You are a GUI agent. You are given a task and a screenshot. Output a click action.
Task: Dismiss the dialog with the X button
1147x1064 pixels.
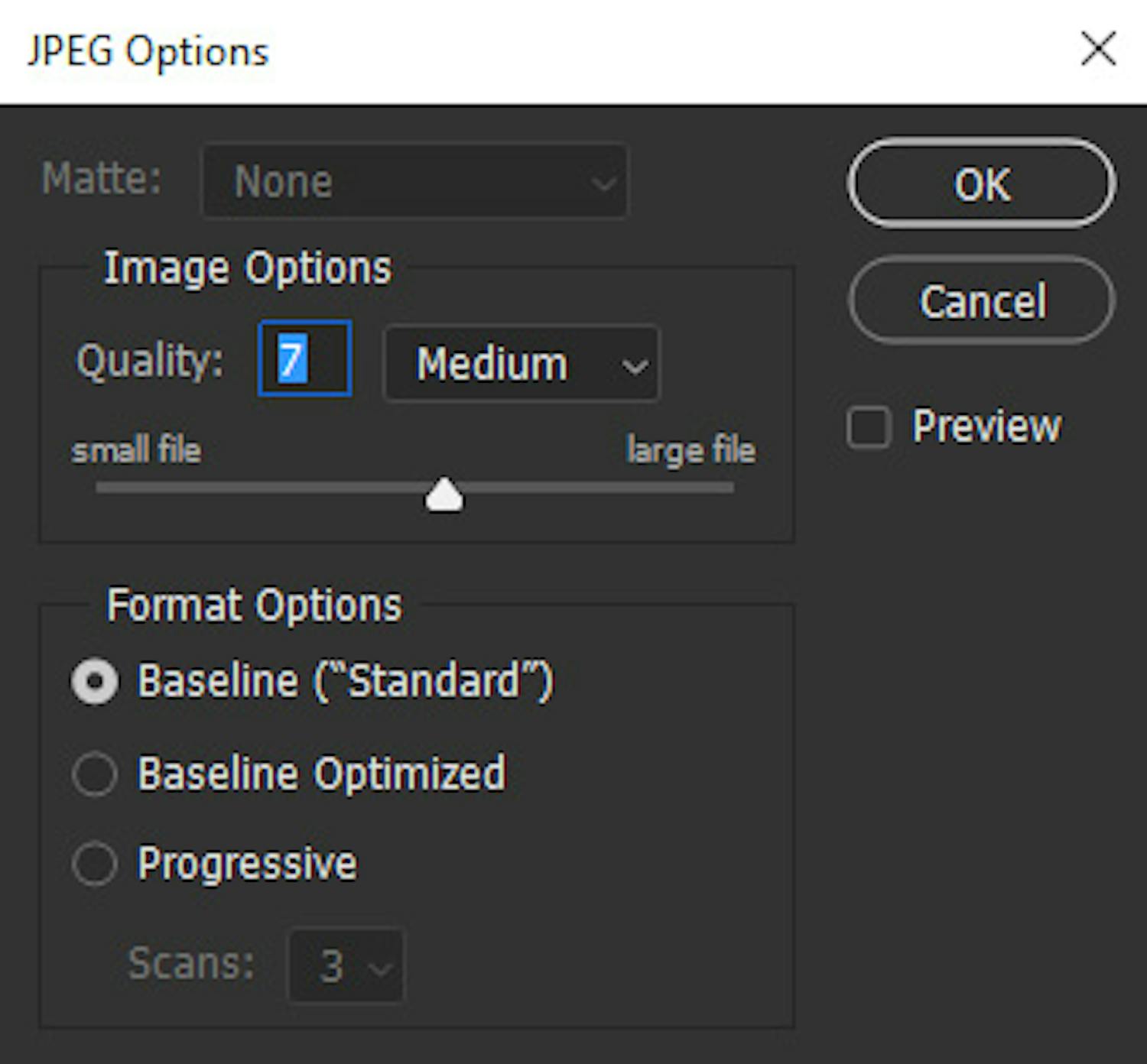(1098, 48)
